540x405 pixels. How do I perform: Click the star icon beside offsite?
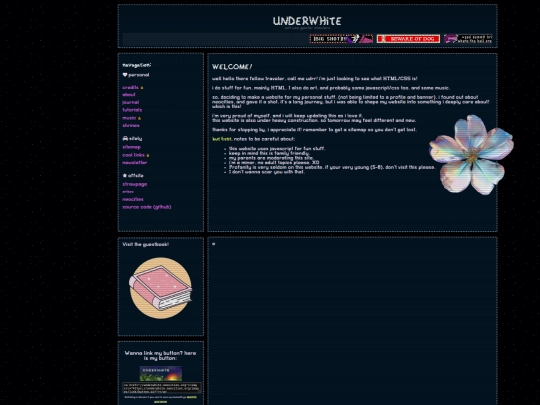[125, 176]
